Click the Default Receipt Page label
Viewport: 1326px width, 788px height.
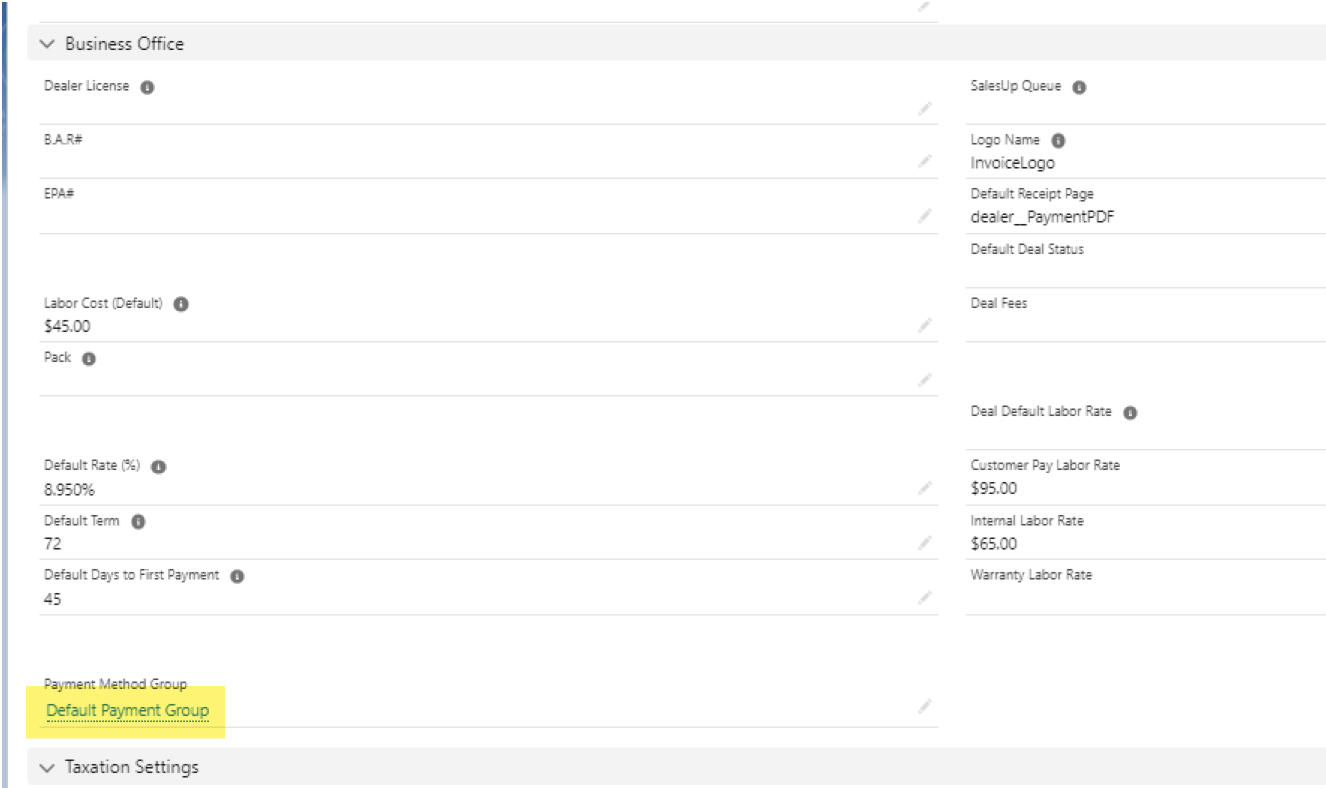click(1034, 194)
